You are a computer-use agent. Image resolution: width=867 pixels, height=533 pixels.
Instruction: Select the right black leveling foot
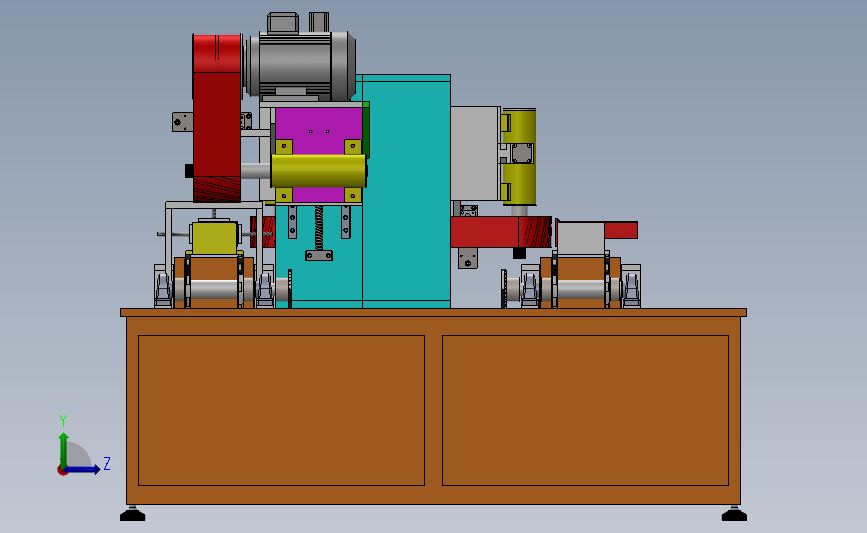[734, 514]
